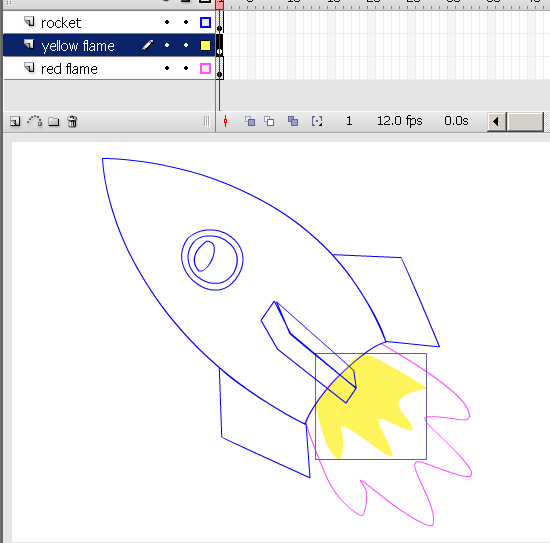Enable Onion Skin mode
This screenshot has height=543, width=550.
(250, 121)
